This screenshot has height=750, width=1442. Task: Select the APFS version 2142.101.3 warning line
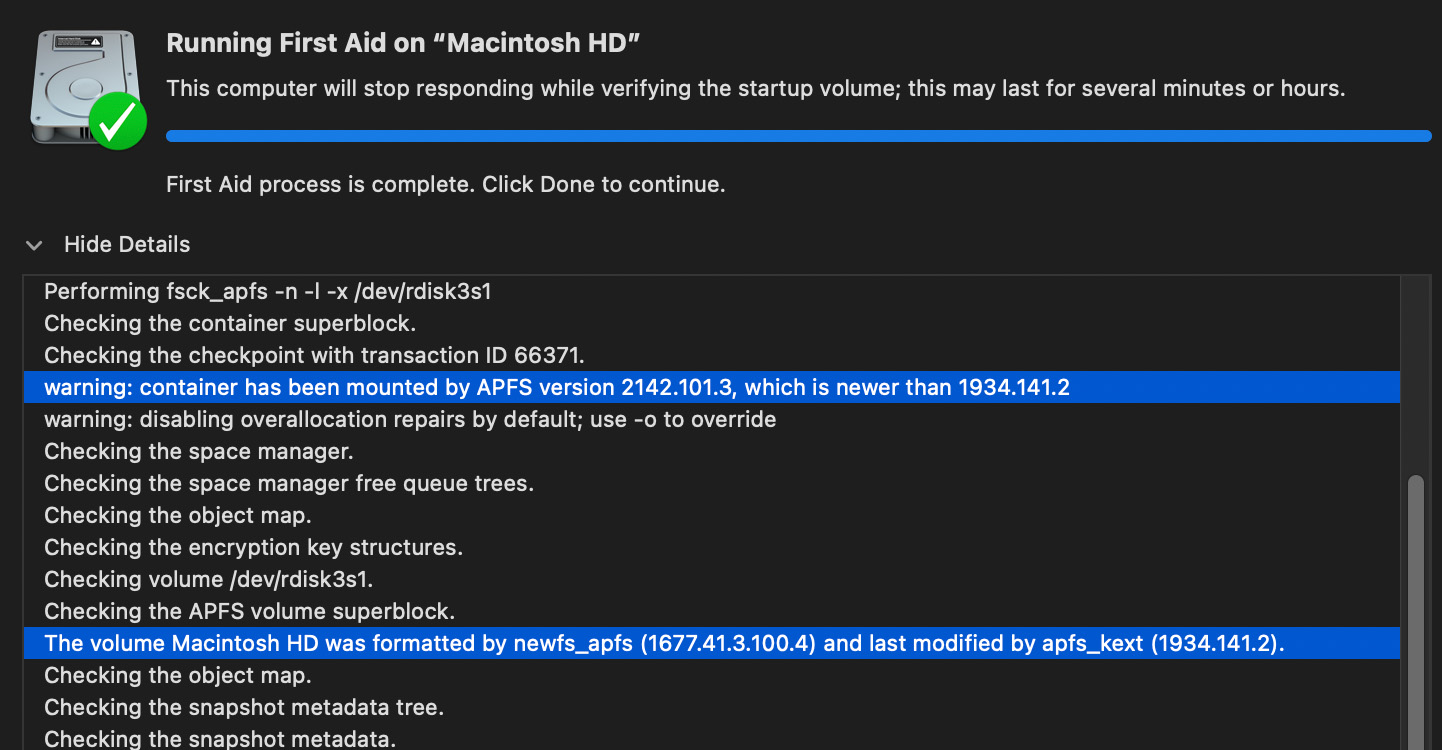pyautogui.click(x=557, y=388)
